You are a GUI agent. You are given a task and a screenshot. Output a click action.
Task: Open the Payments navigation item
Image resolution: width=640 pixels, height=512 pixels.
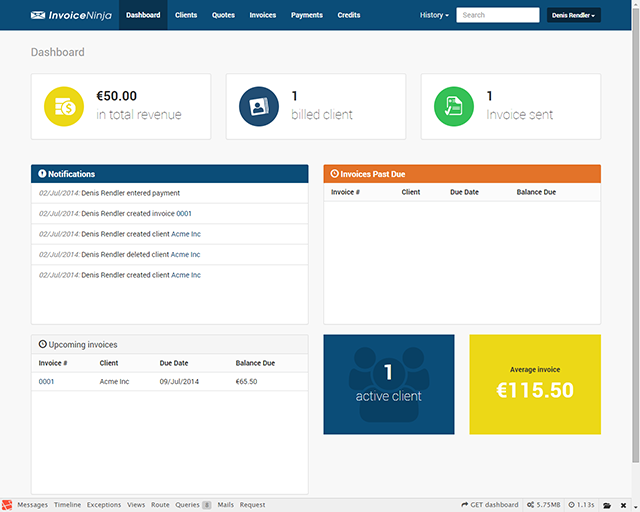pyautogui.click(x=307, y=16)
